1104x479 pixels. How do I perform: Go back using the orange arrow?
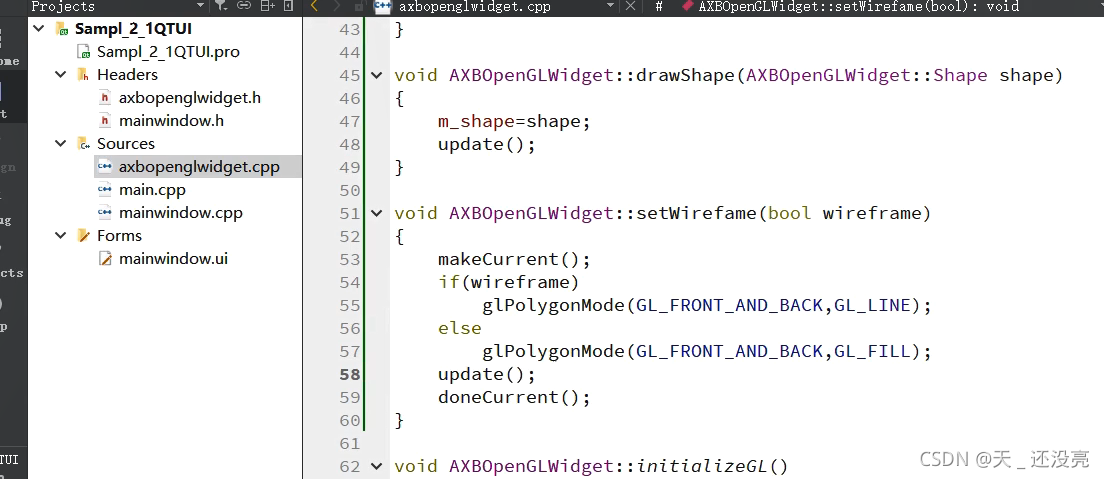tap(314, 6)
